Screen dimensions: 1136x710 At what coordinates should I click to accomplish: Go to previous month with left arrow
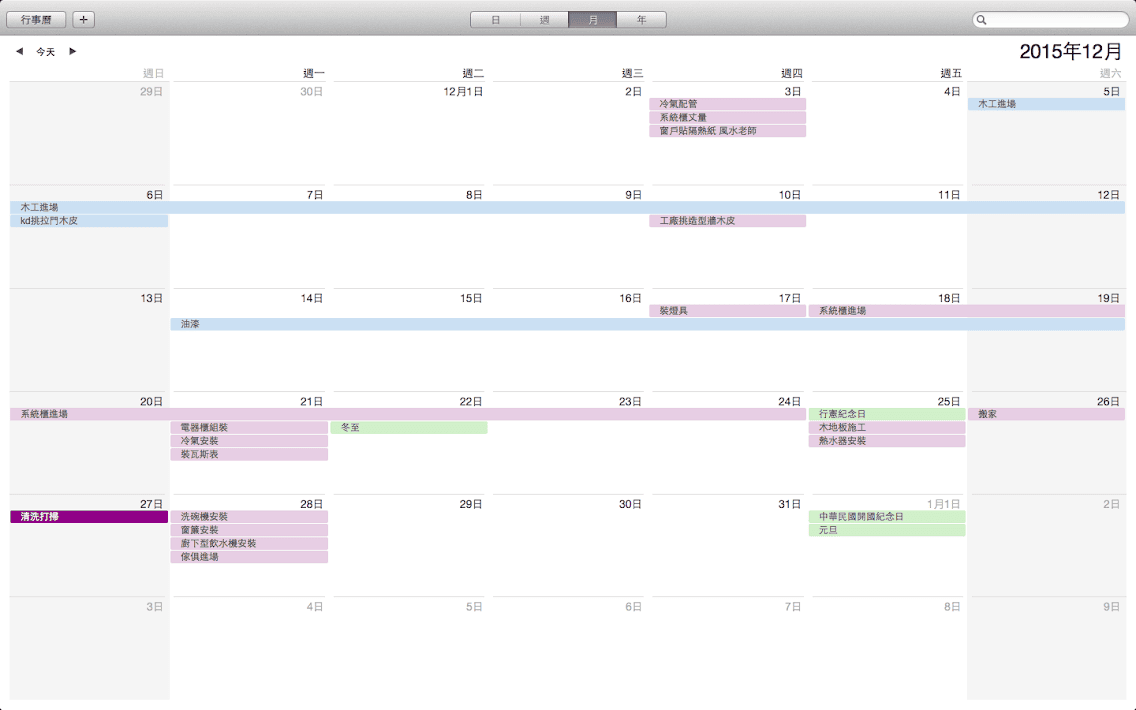[19, 51]
